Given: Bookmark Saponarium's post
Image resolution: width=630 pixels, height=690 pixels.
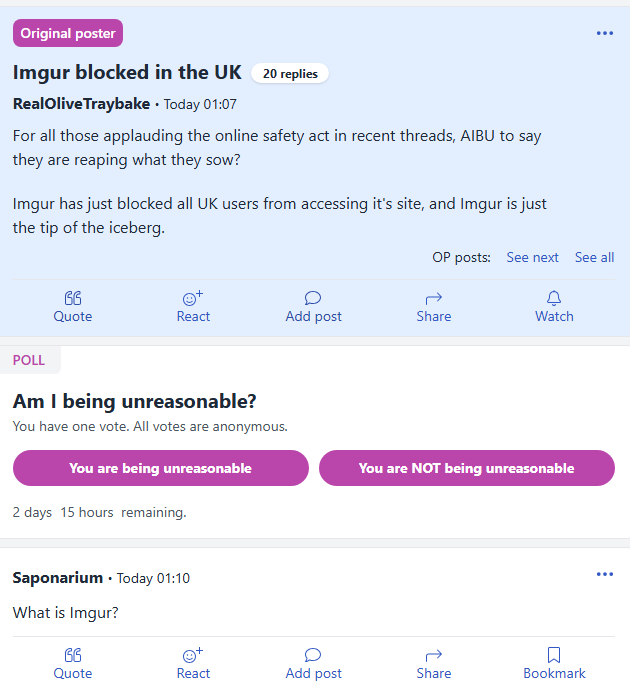Looking at the screenshot, I should (554, 663).
